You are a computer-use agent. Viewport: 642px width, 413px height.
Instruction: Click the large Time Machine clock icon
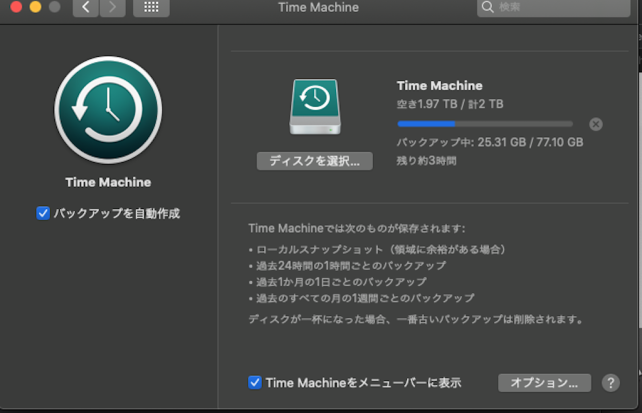tap(108, 110)
